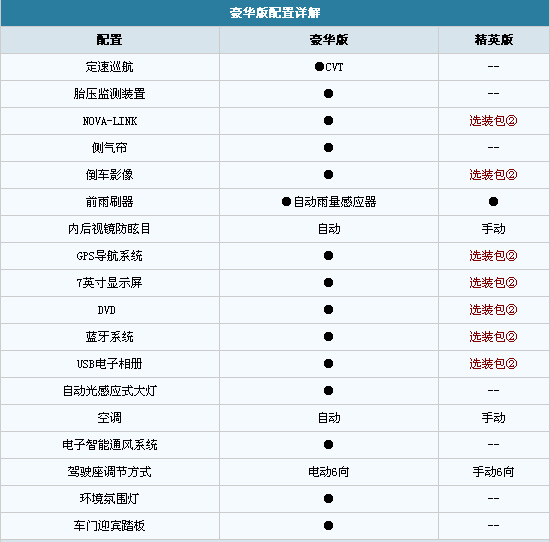550x542 pixels.
Task: Click 选装包② link in the DVD row
Action: [x=493, y=310]
